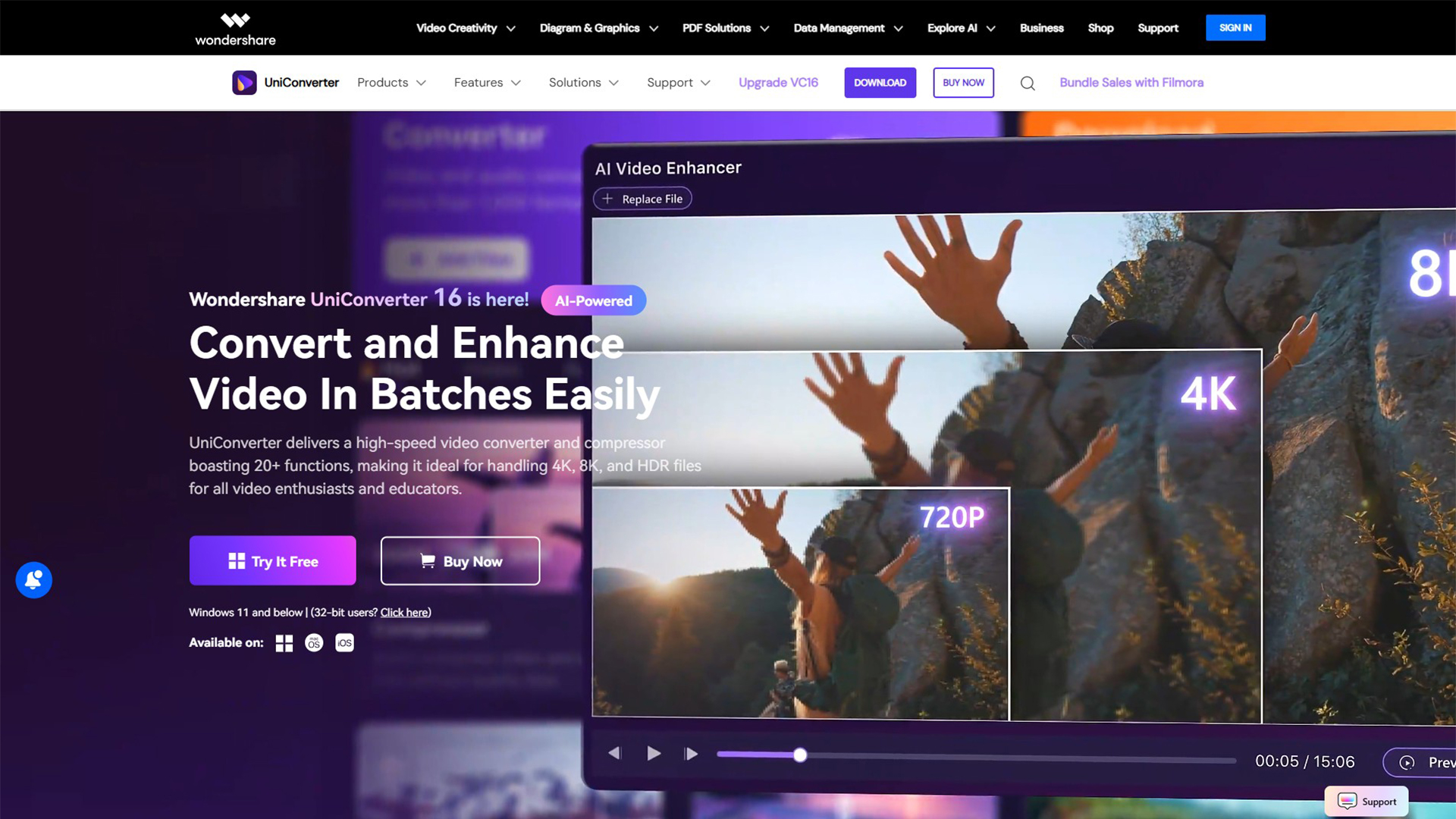Click the BUY NOW outlined header button
Screen dimensions: 1456x819
963,83
